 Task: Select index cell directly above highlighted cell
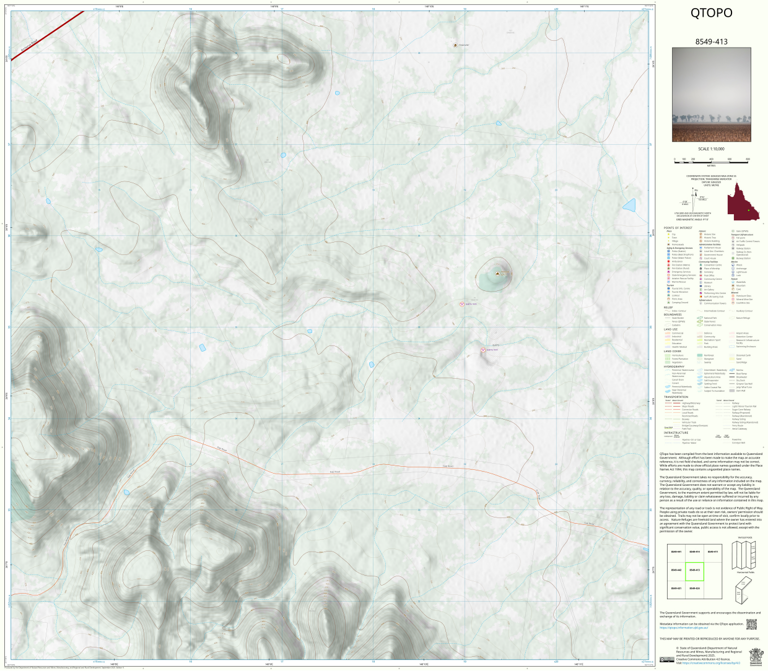pyautogui.click(x=695, y=552)
